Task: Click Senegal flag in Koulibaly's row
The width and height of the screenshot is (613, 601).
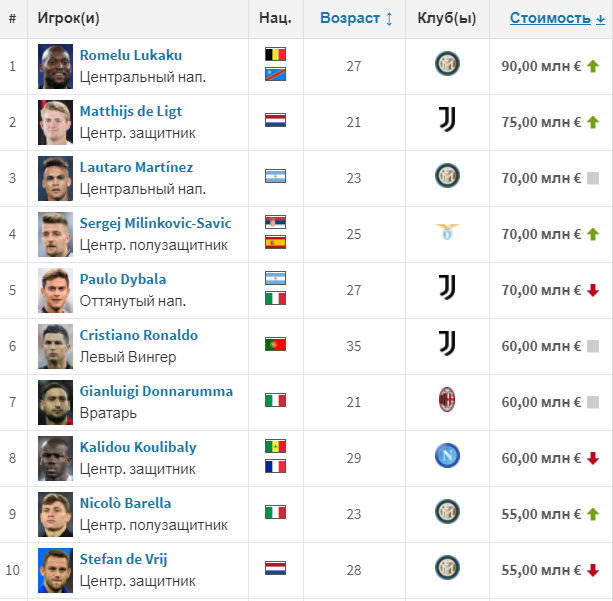Action: tap(275, 447)
